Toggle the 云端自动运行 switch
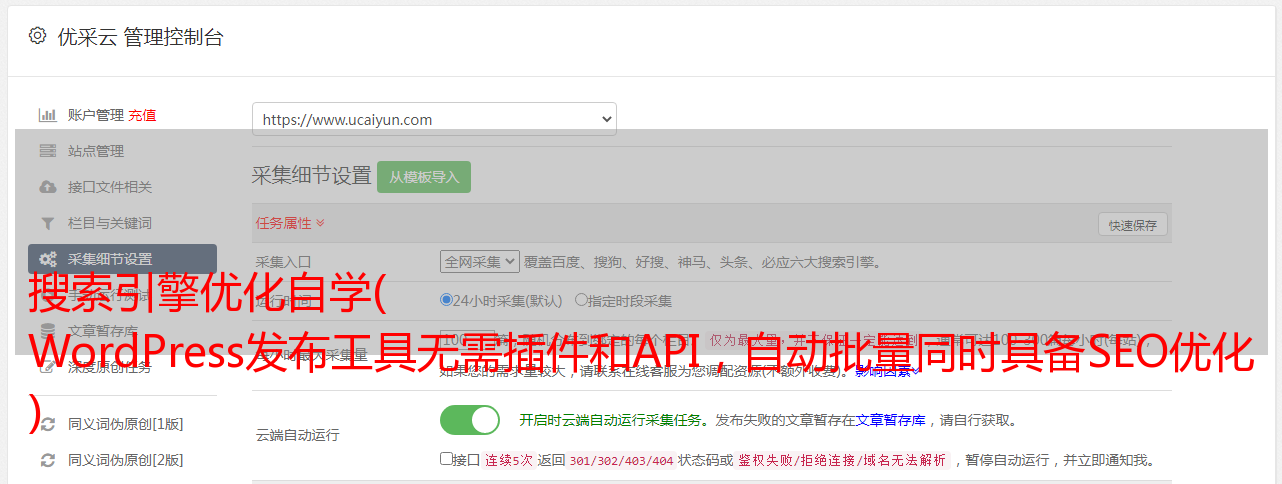The width and height of the screenshot is (1282, 484). (x=470, y=420)
